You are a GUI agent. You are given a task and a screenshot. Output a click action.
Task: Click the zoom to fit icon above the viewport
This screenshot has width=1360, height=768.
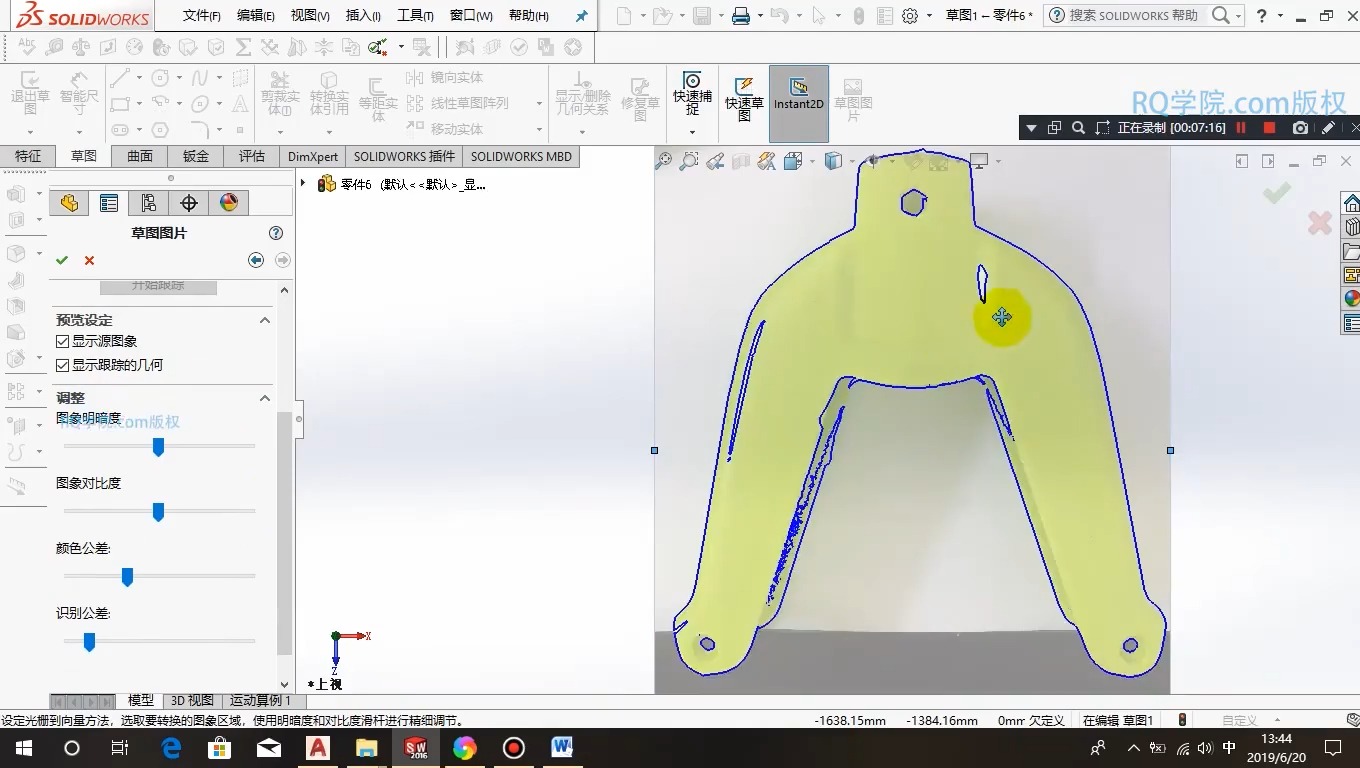(665, 160)
